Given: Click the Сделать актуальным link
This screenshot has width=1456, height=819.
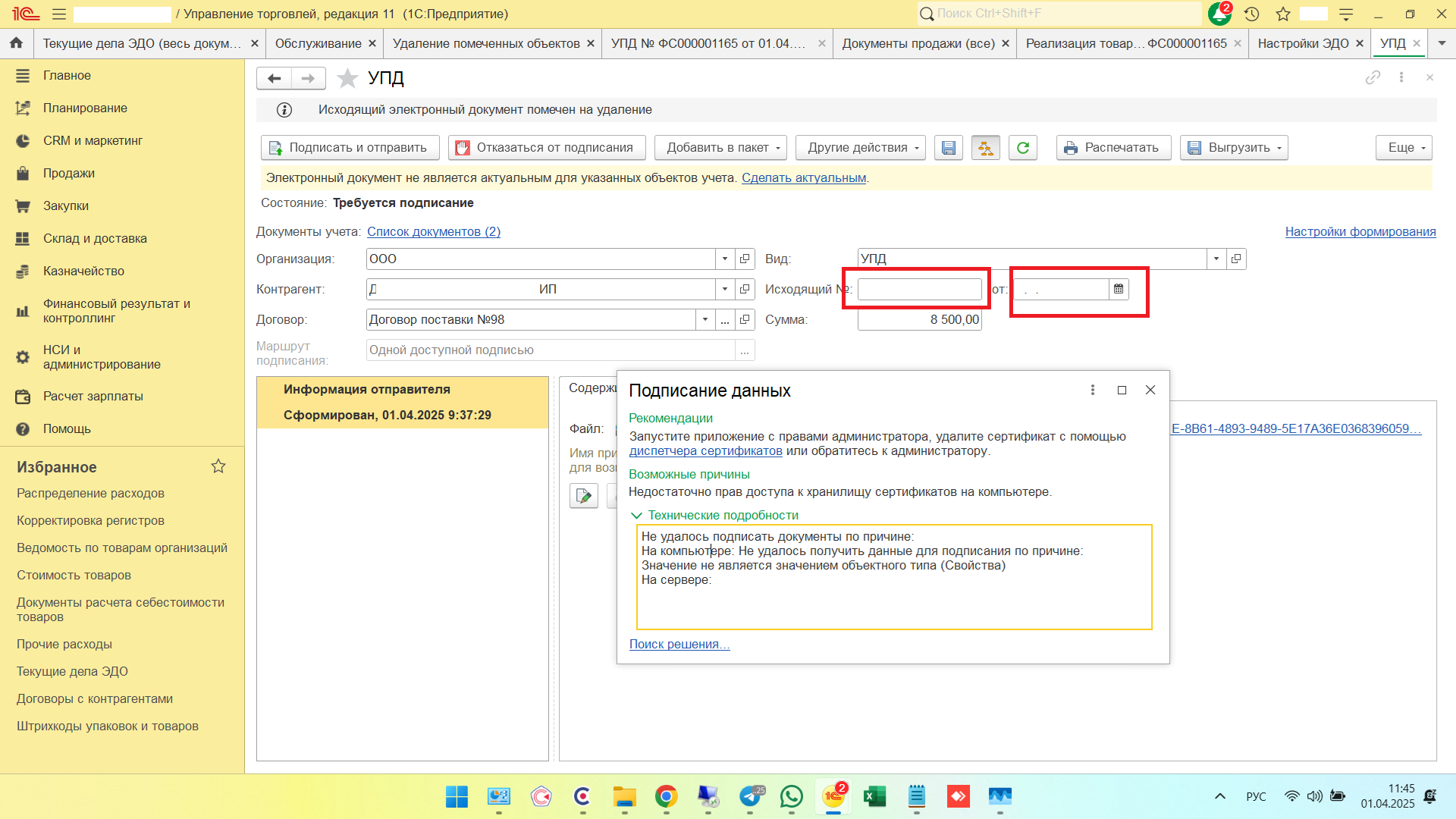Looking at the screenshot, I should coord(803,177).
